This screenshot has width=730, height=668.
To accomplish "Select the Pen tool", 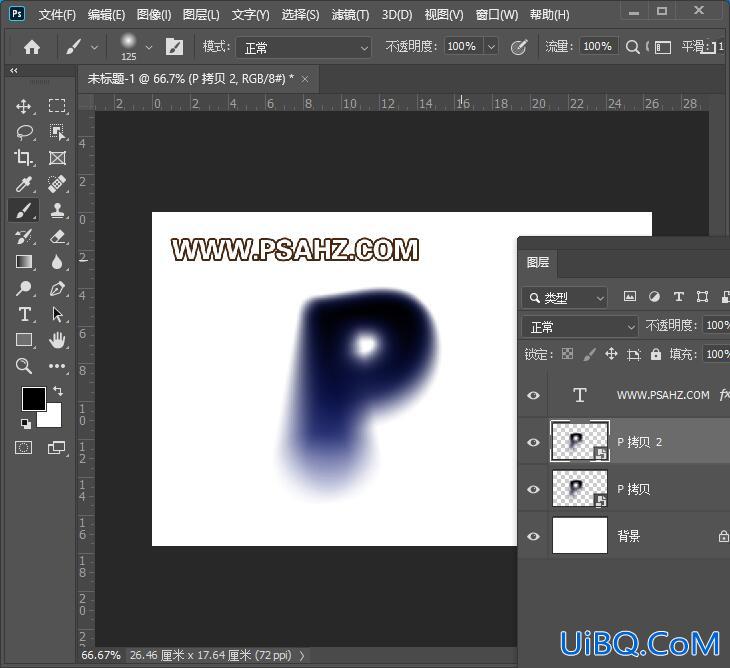I will (57, 289).
